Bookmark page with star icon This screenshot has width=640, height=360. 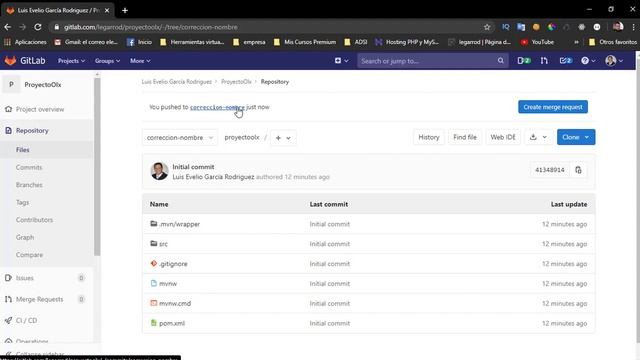click(x=487, y=27)
